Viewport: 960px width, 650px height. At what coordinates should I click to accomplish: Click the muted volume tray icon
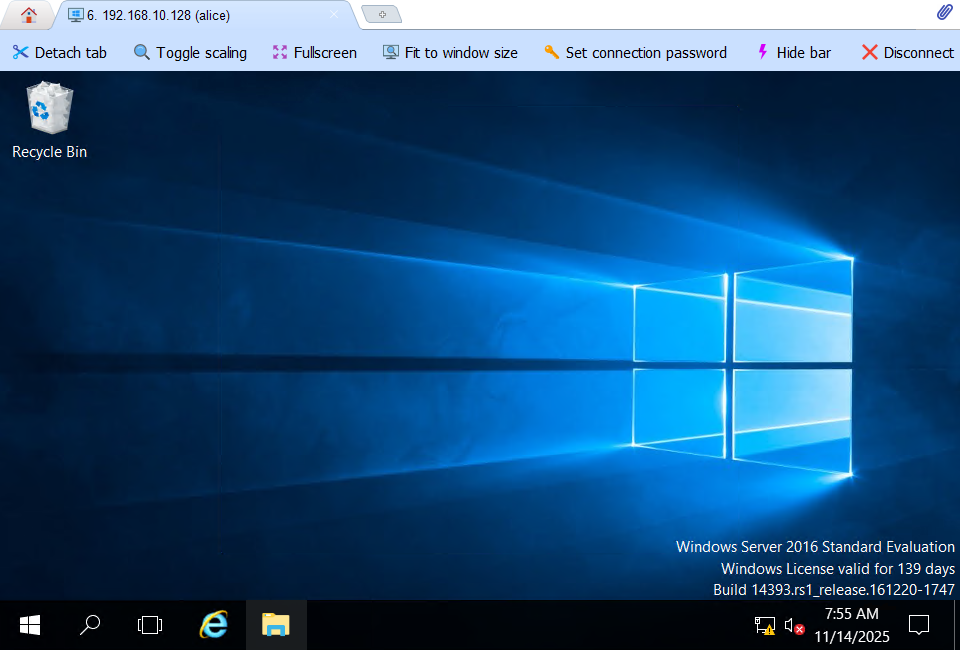[794, 626]
